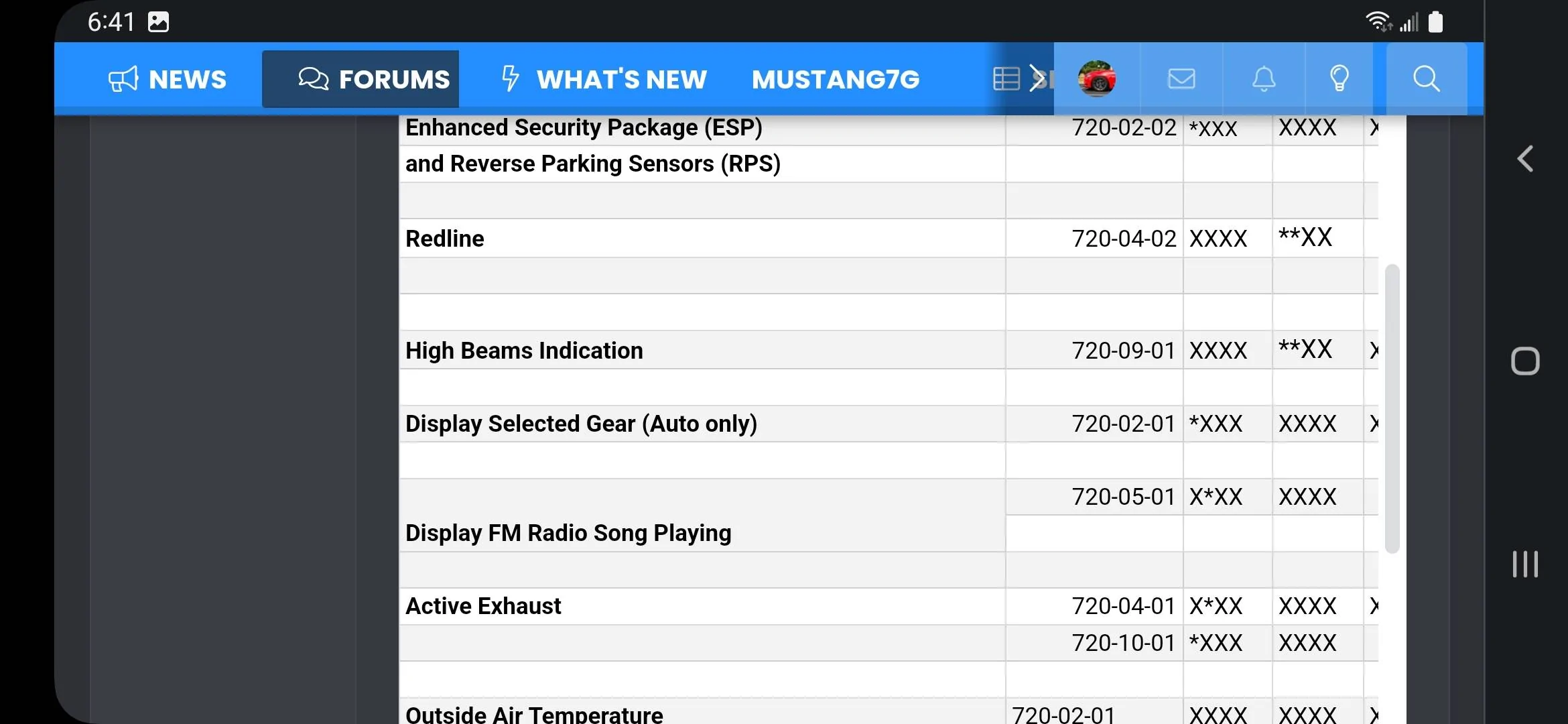Click second-column 'XXXX' in Display Selected Gear row
This screenshot has width=1568, height=724.
(x=1307, y=424)
